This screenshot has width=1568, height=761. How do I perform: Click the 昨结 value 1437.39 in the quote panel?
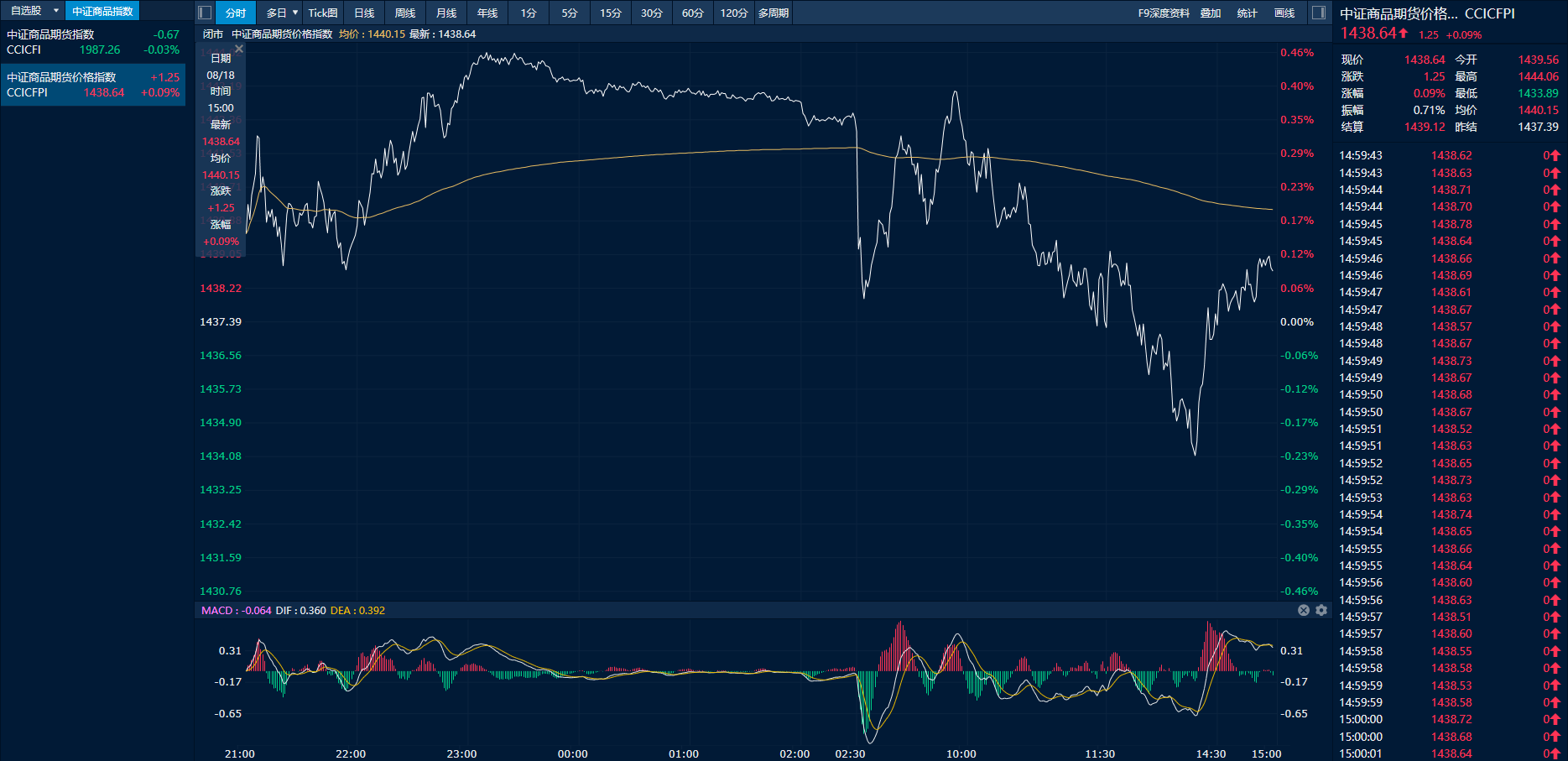point(1538,127)
